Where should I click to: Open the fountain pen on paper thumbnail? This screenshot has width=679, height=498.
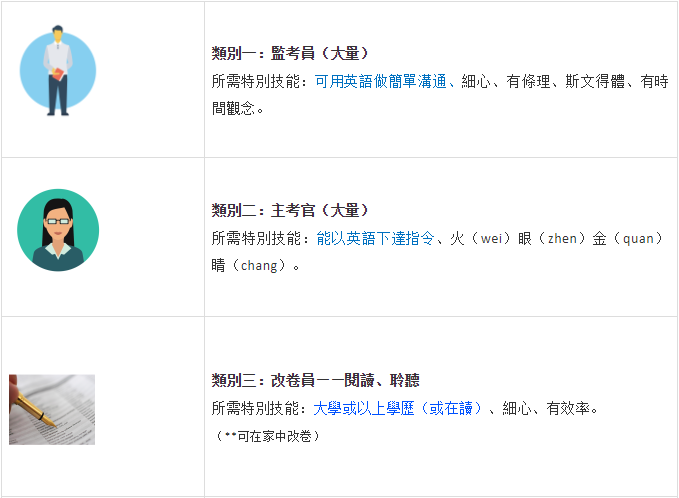(52, 410)
